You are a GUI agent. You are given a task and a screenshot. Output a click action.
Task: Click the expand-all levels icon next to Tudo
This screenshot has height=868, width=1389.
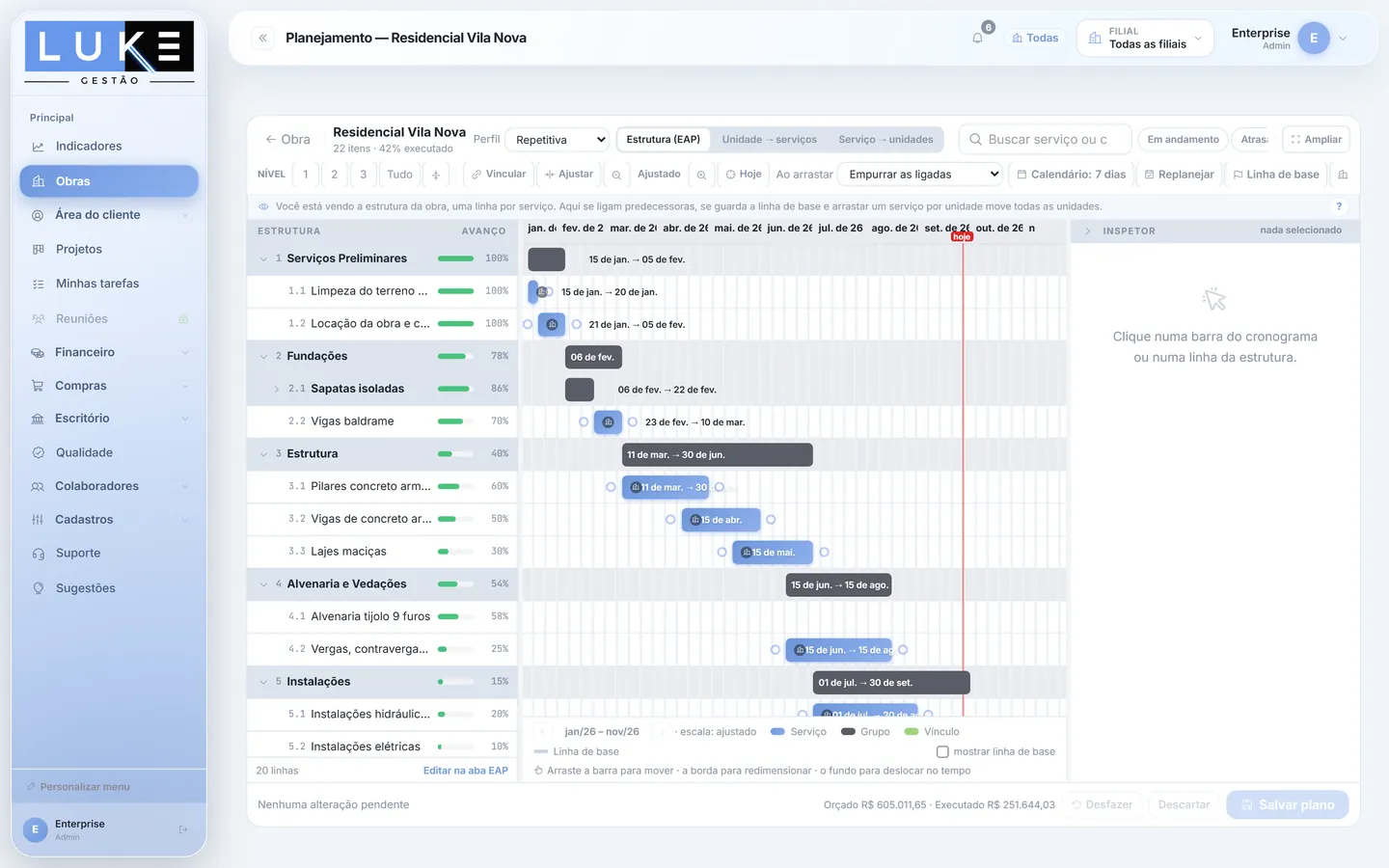[436, 175]
